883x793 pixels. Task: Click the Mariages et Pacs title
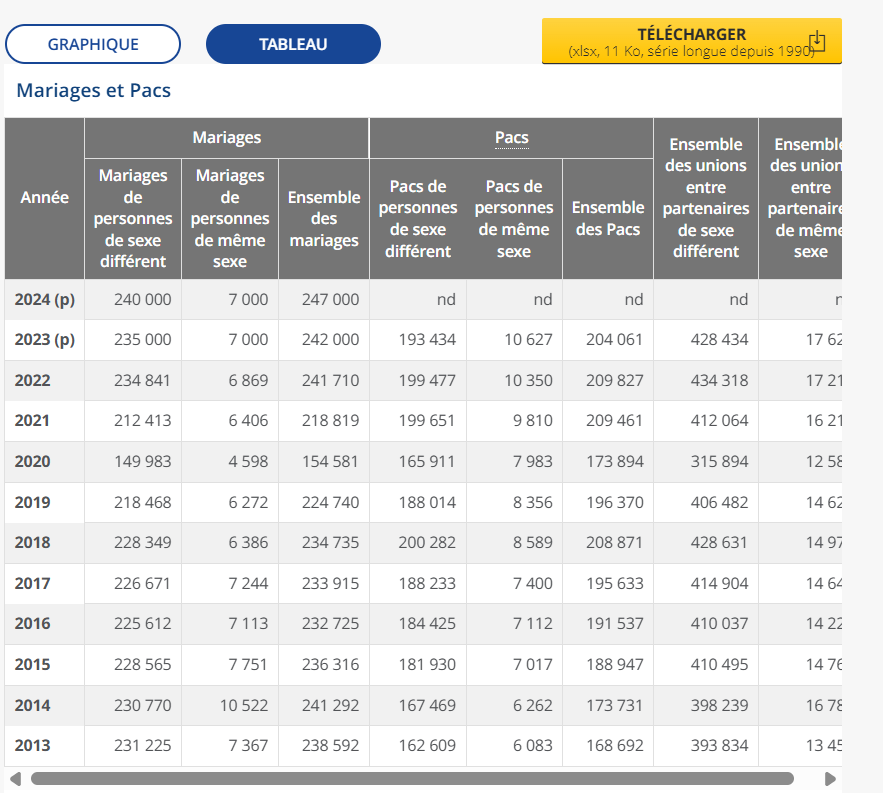(x=94, y=91)
